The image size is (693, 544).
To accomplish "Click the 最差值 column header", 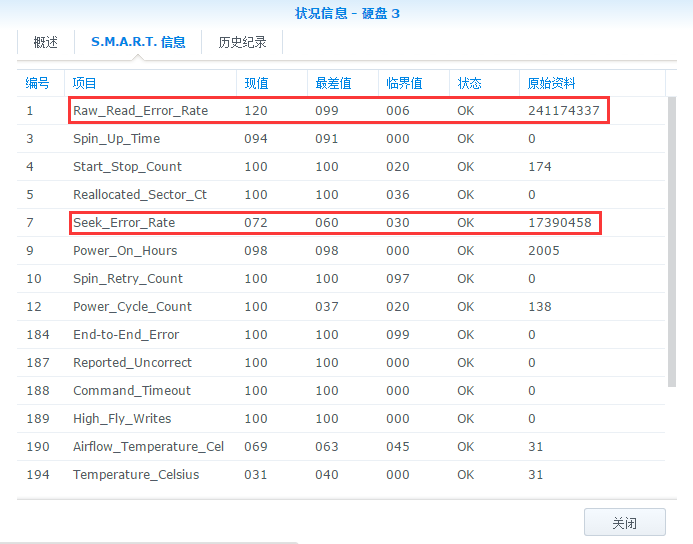I will pyautogui.click(x=343, y=83).
